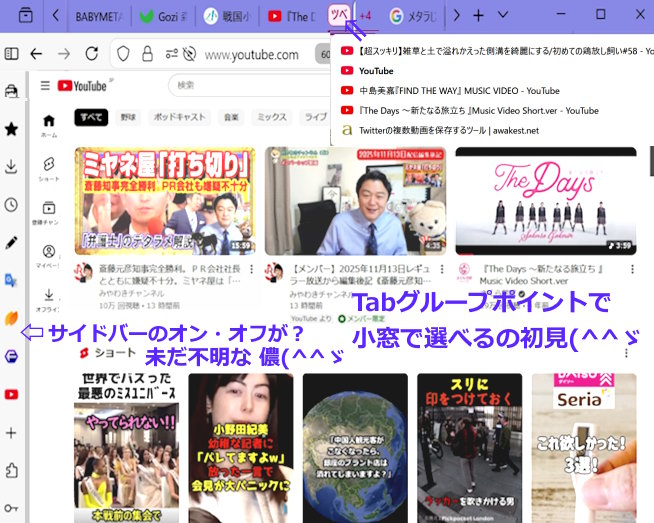
Task: Open the bookmarks star in sidebar
Action: [x=11, y=128]
